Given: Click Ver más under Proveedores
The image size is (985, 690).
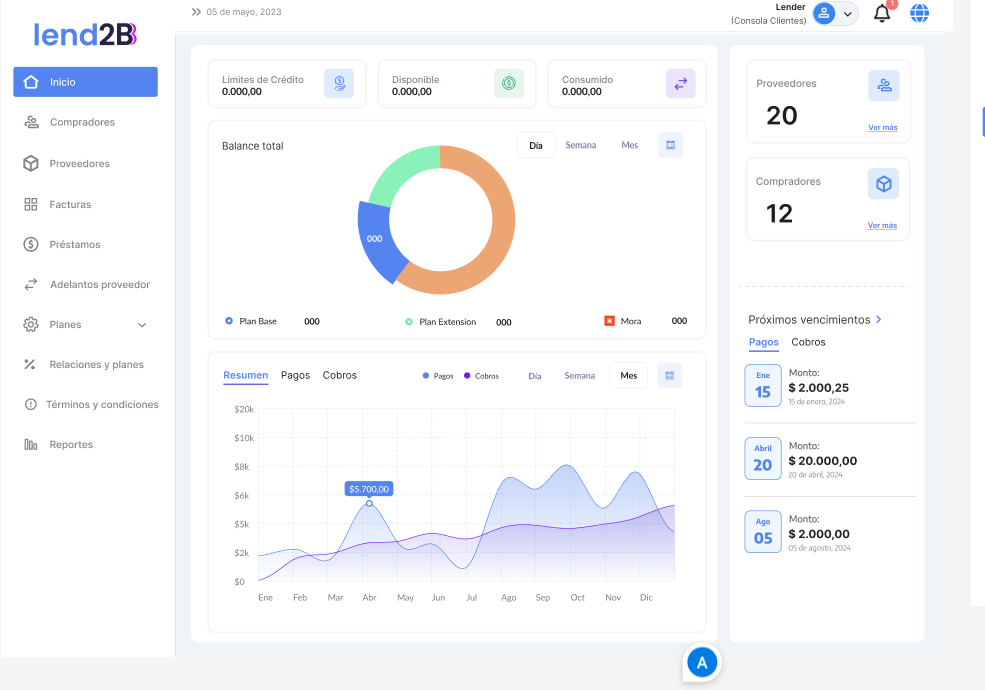Looking at the screenshot, I should (882, 128).
